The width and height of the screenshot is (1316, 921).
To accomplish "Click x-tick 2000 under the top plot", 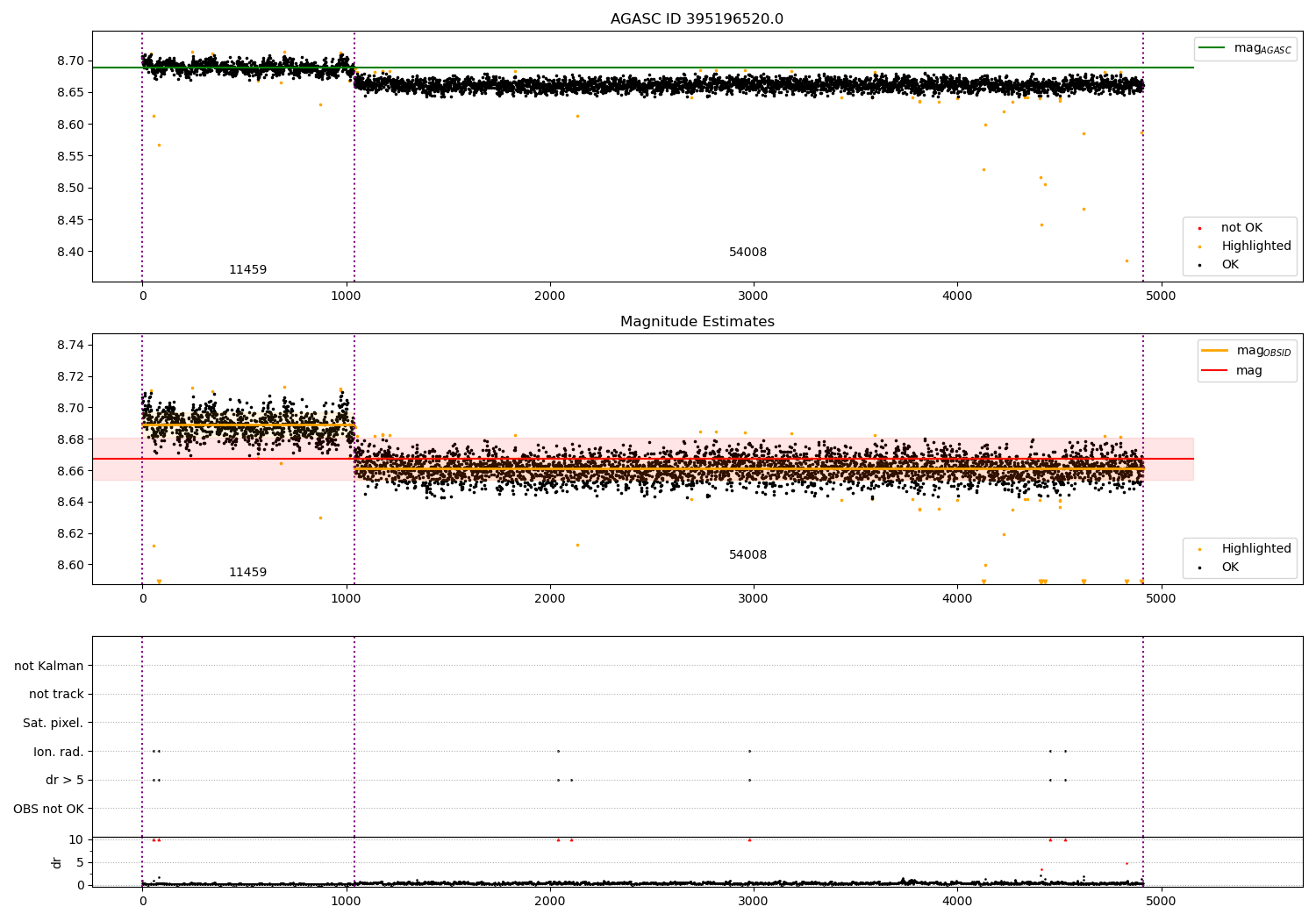I will point(550,296).
